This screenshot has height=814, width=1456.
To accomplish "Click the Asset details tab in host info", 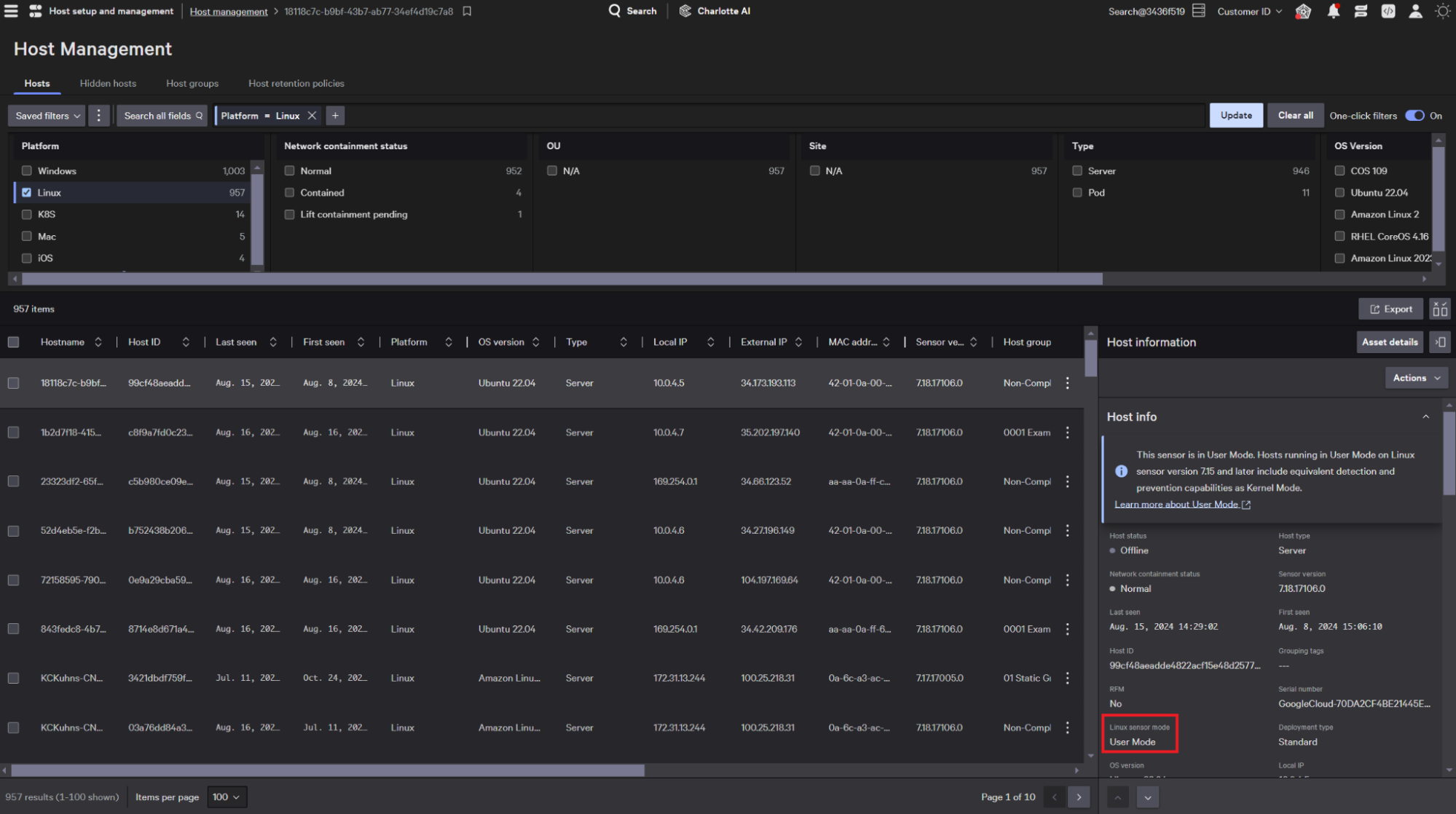I will (x=1391, y=342).
